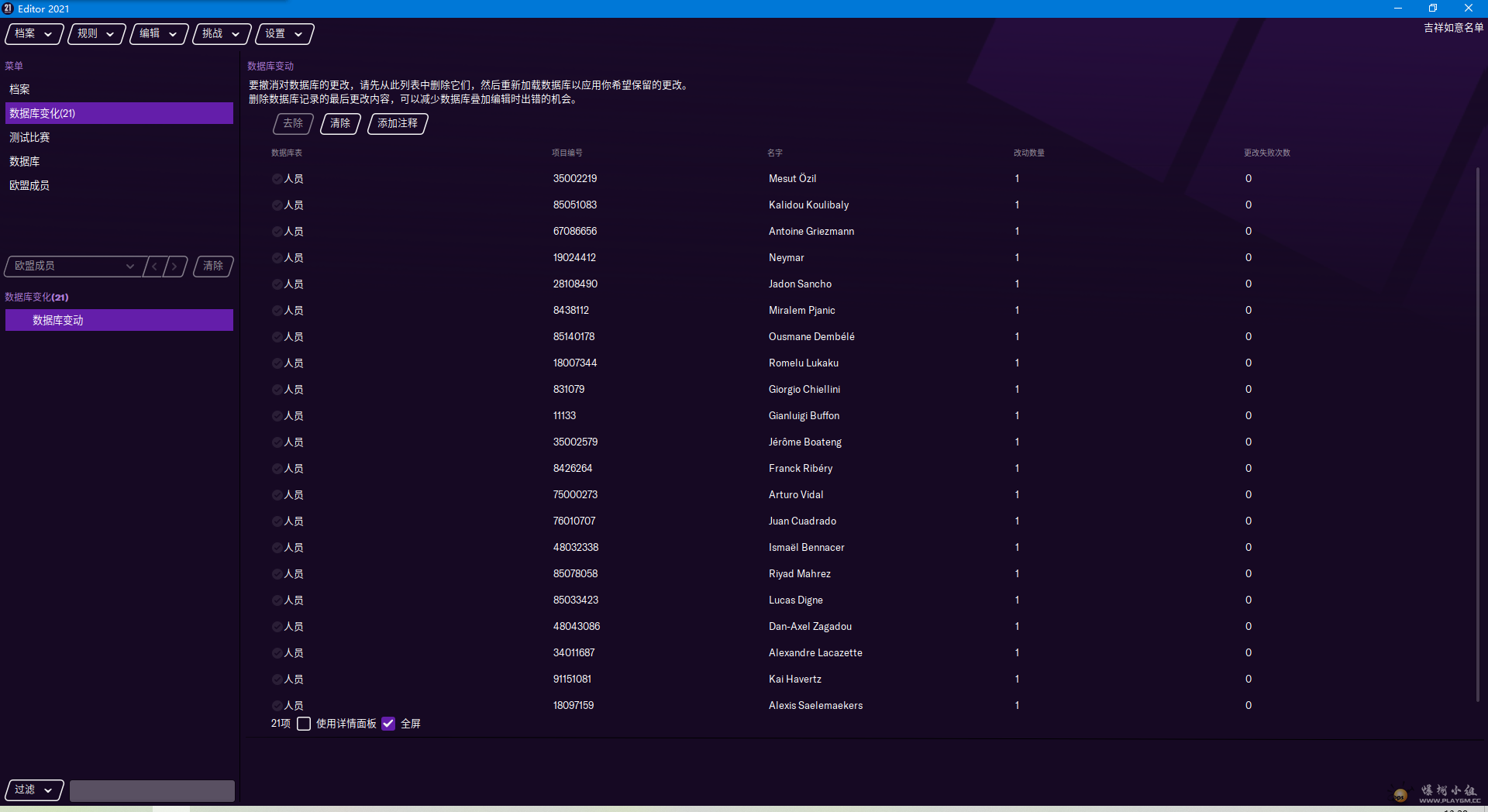Image resolution: width=1488 pixels, height=812 pixels.
Task: Toggle the check mark on Arturo Vidal's row
Action: click(x=277, y=495)
